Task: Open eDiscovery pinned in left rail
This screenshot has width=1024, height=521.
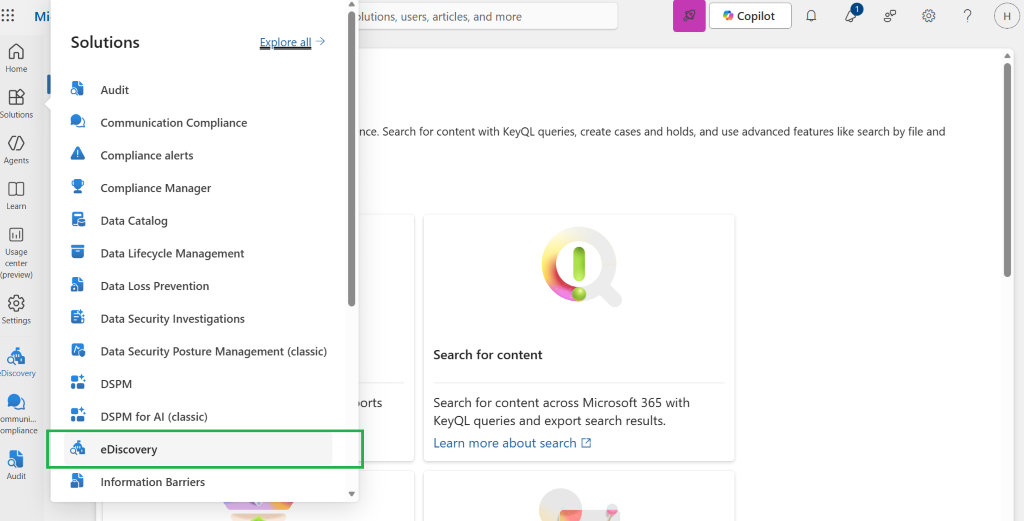Action: [x=16, y=362]
